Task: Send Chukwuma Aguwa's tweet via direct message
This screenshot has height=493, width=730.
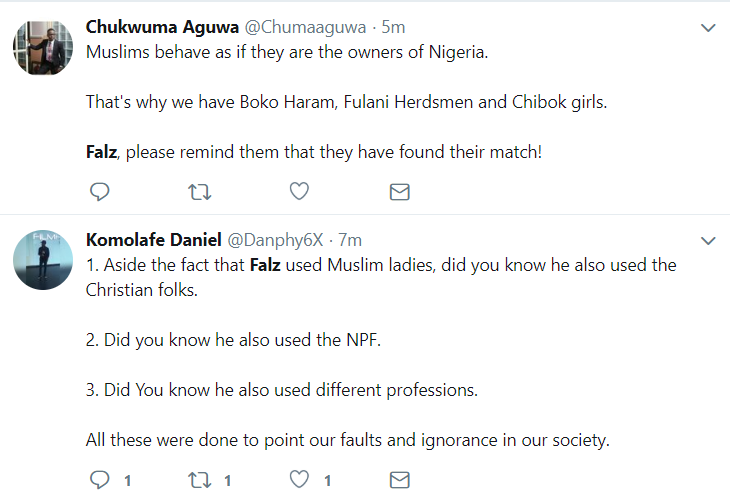Action: click(x=399, y=191)
